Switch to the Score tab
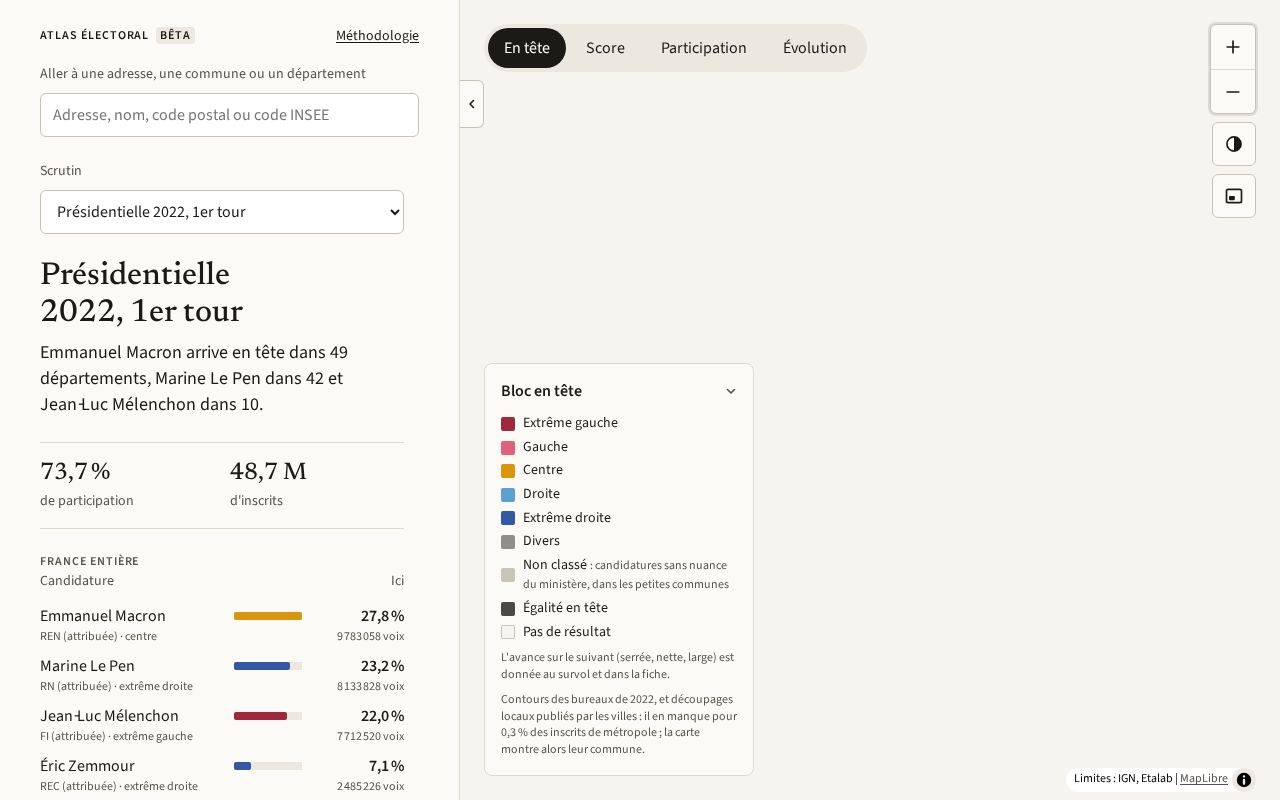This screenshot has width=1280, height=800. [605, 48]
